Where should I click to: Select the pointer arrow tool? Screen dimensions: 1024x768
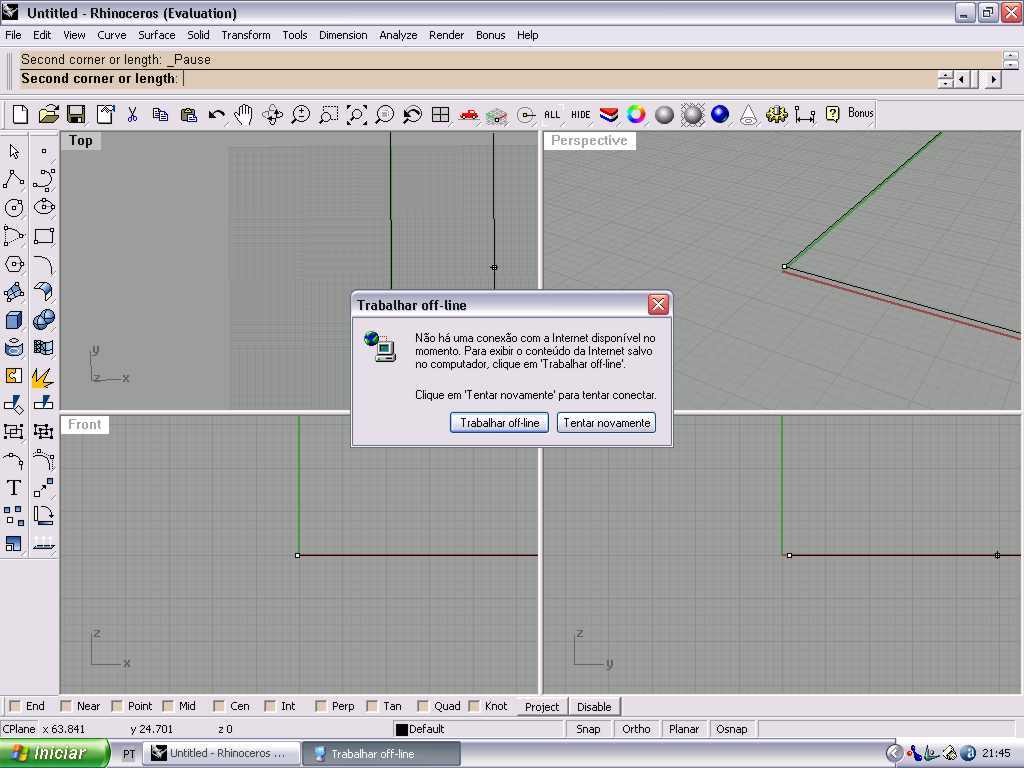[14, 152]
